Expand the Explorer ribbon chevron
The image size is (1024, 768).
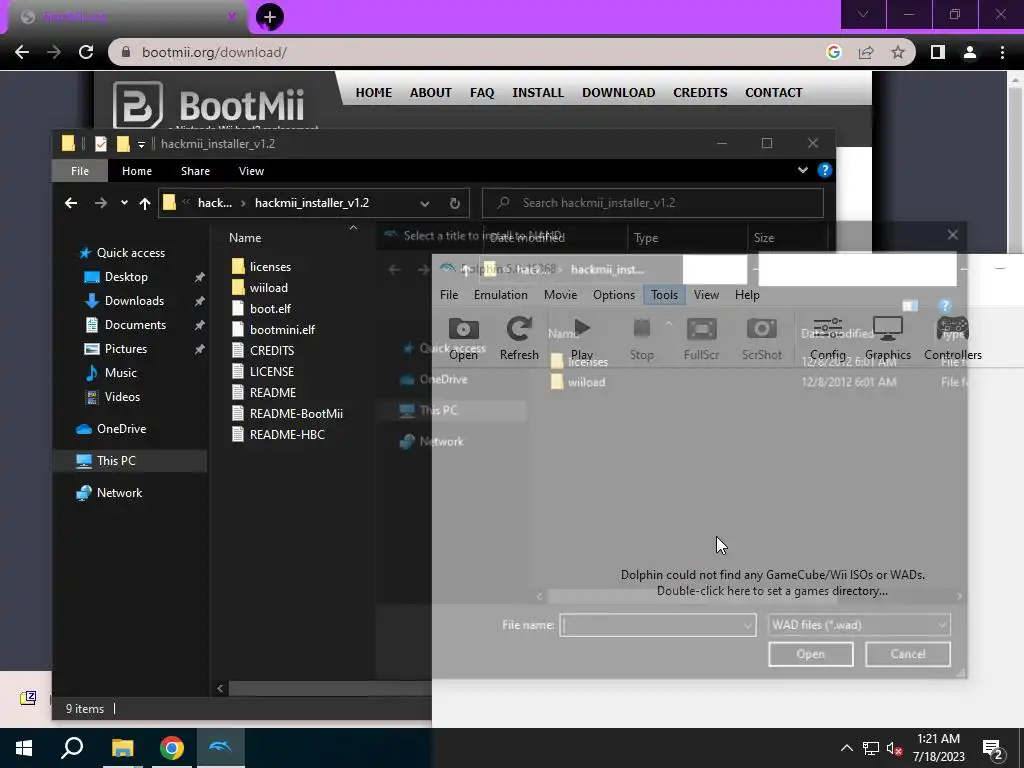(x=803, y=170)
